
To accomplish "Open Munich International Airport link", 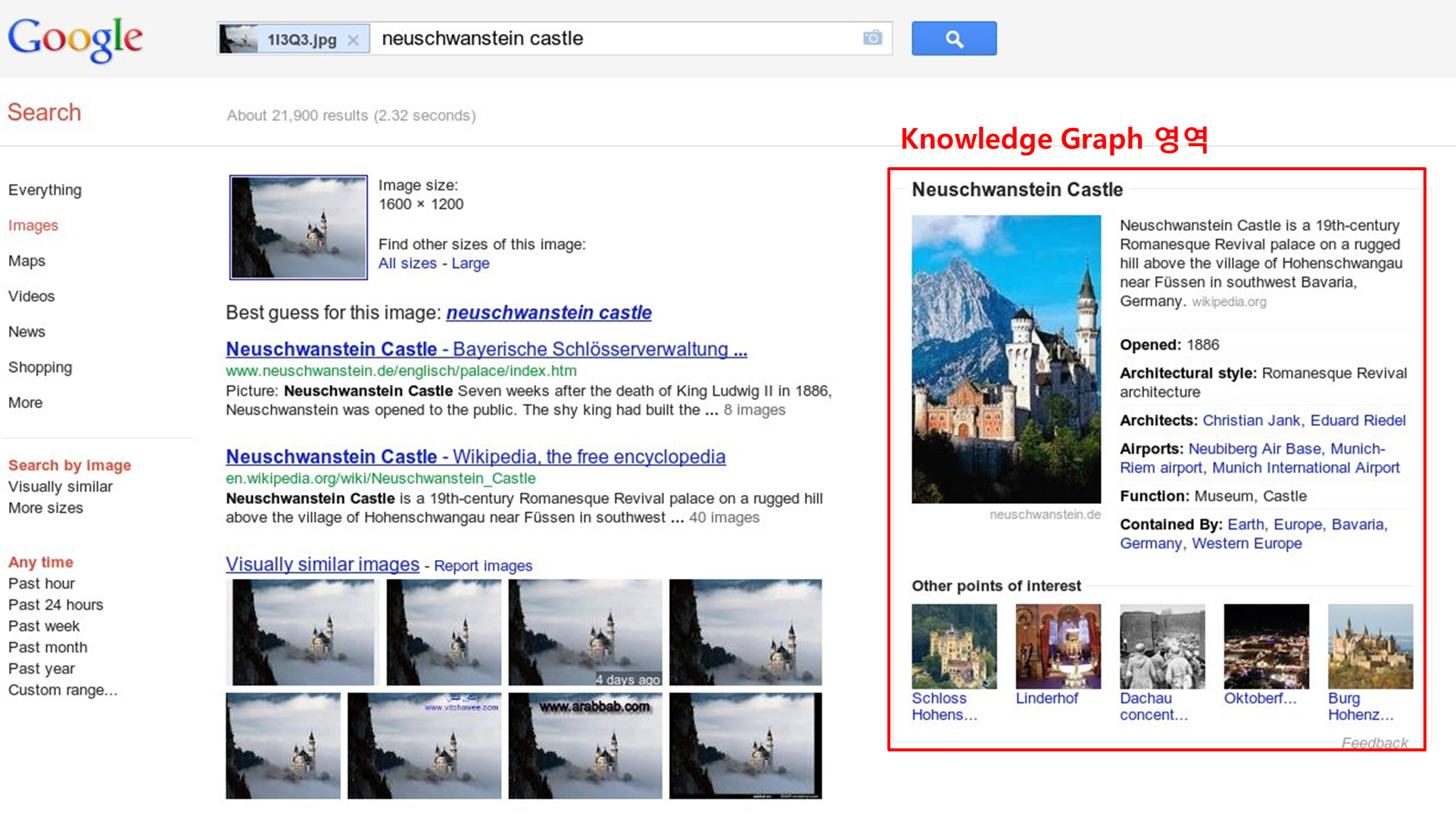I will click(x=1305, y=468).
